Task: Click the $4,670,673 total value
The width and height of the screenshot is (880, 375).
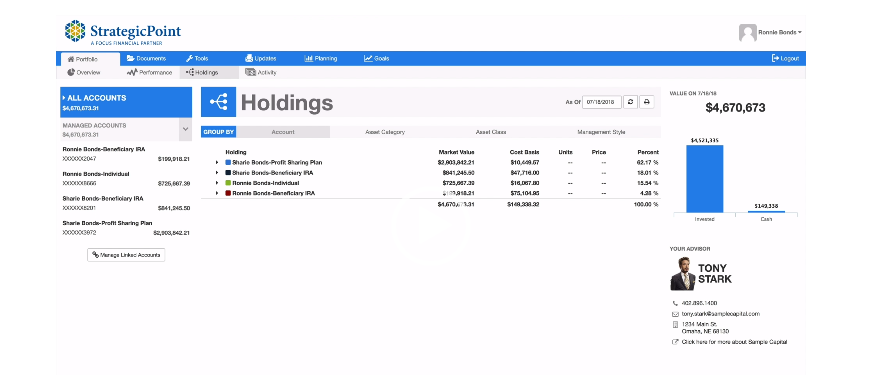Action: point(735,108)
